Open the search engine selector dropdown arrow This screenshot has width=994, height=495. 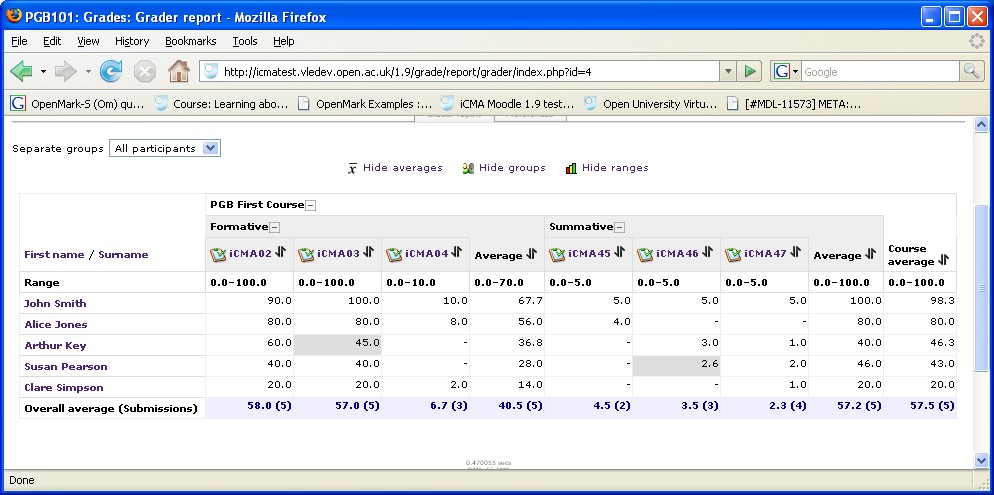coord(796,72)
